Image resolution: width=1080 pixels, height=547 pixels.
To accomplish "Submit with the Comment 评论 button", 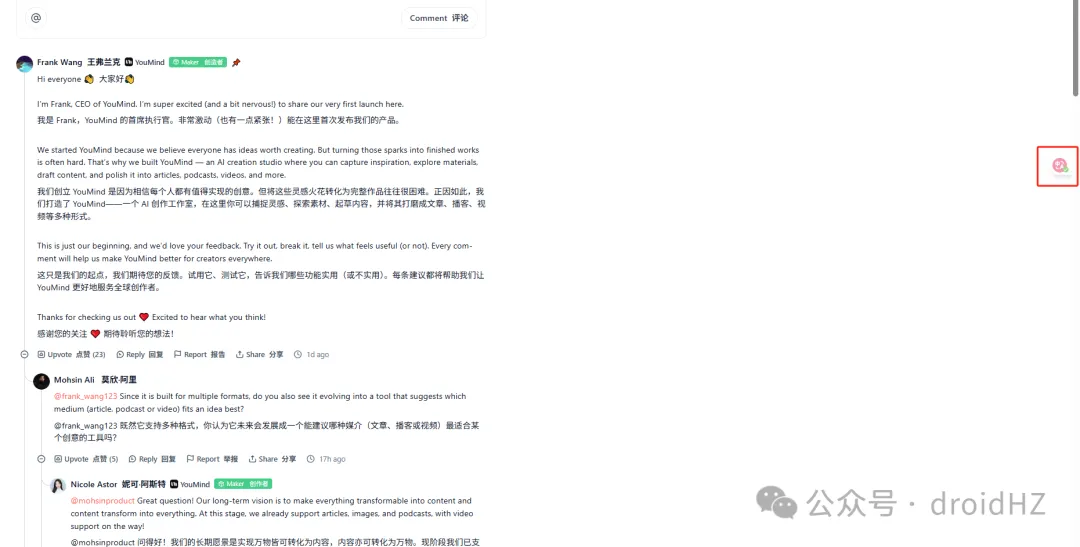I will click(x=439, y=18).
